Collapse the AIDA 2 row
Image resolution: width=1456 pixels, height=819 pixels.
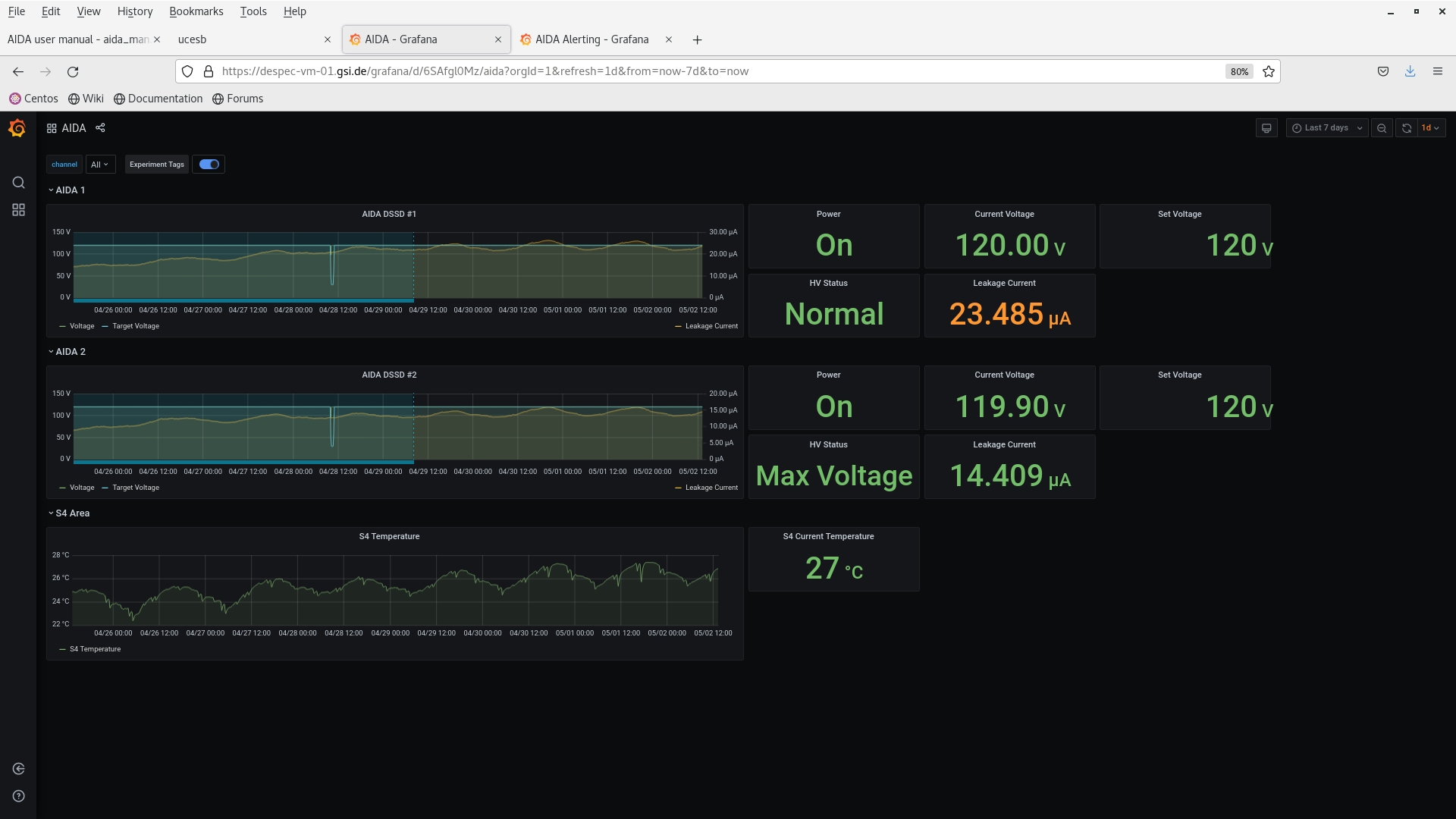70,352
